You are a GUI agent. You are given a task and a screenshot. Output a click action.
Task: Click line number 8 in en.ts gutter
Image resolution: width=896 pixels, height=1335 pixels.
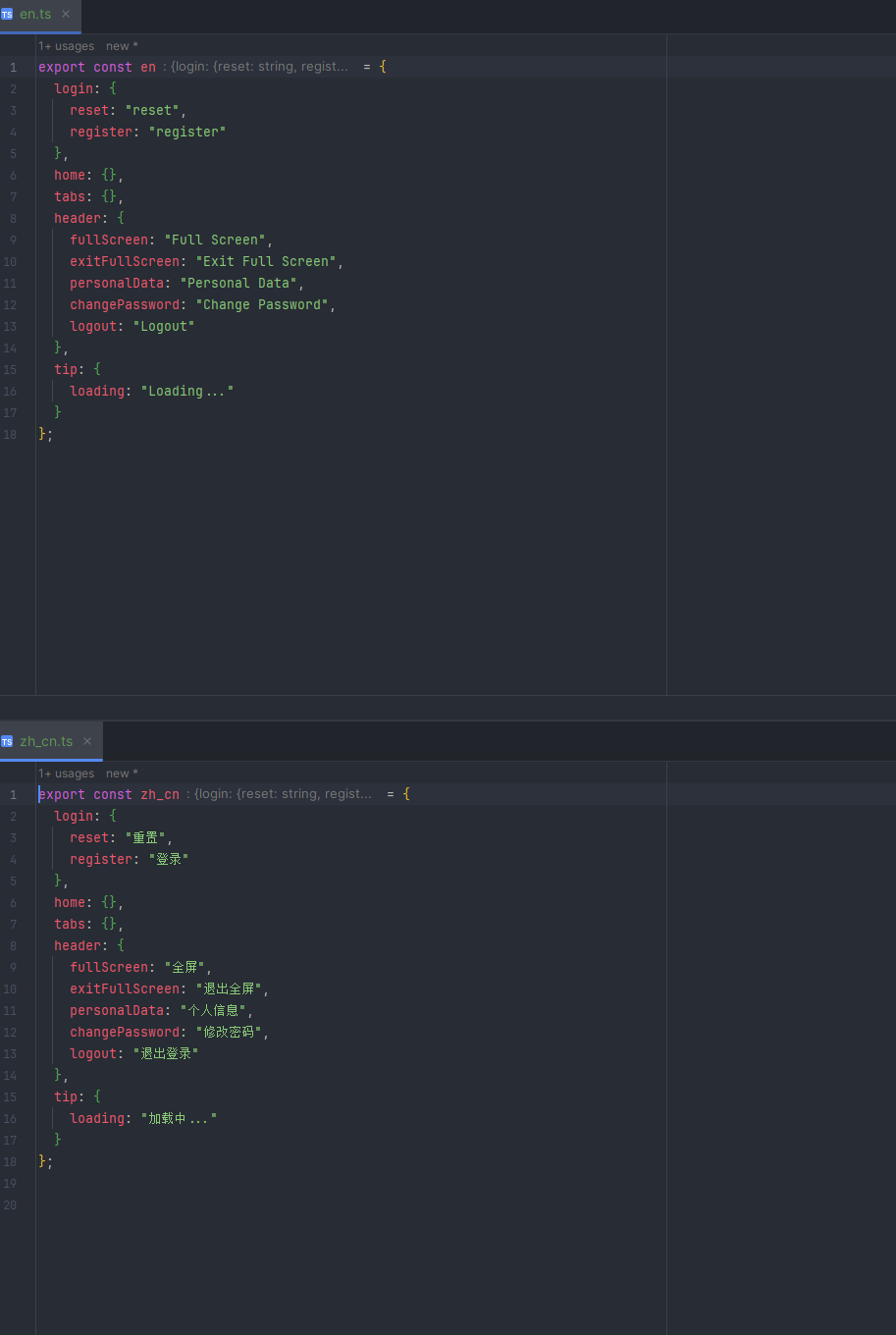13,218
